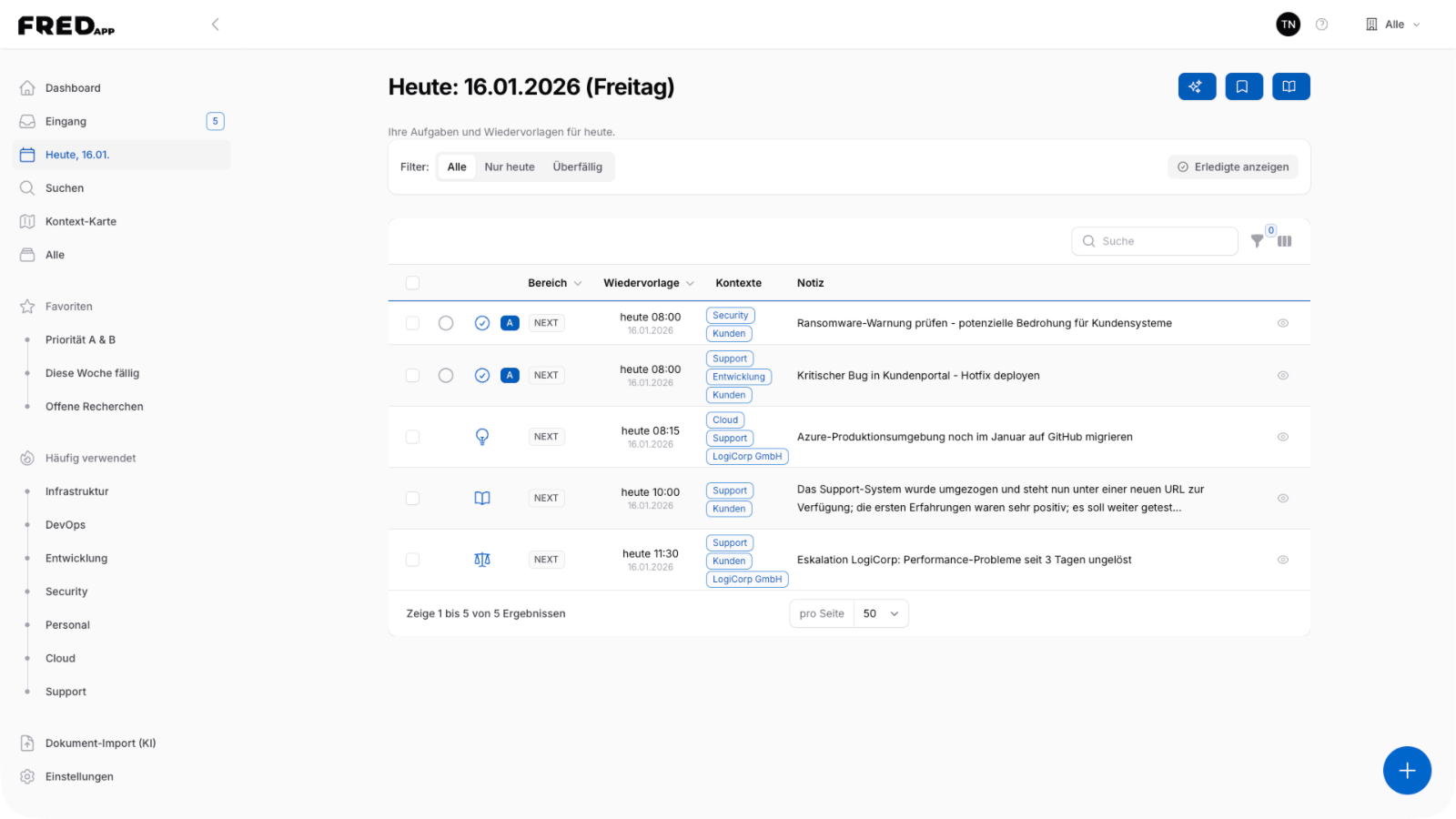Open the column layout icon beside filter
Image resolution: width=1456 pixels, height=819 pixels.
coord(1284,241)
